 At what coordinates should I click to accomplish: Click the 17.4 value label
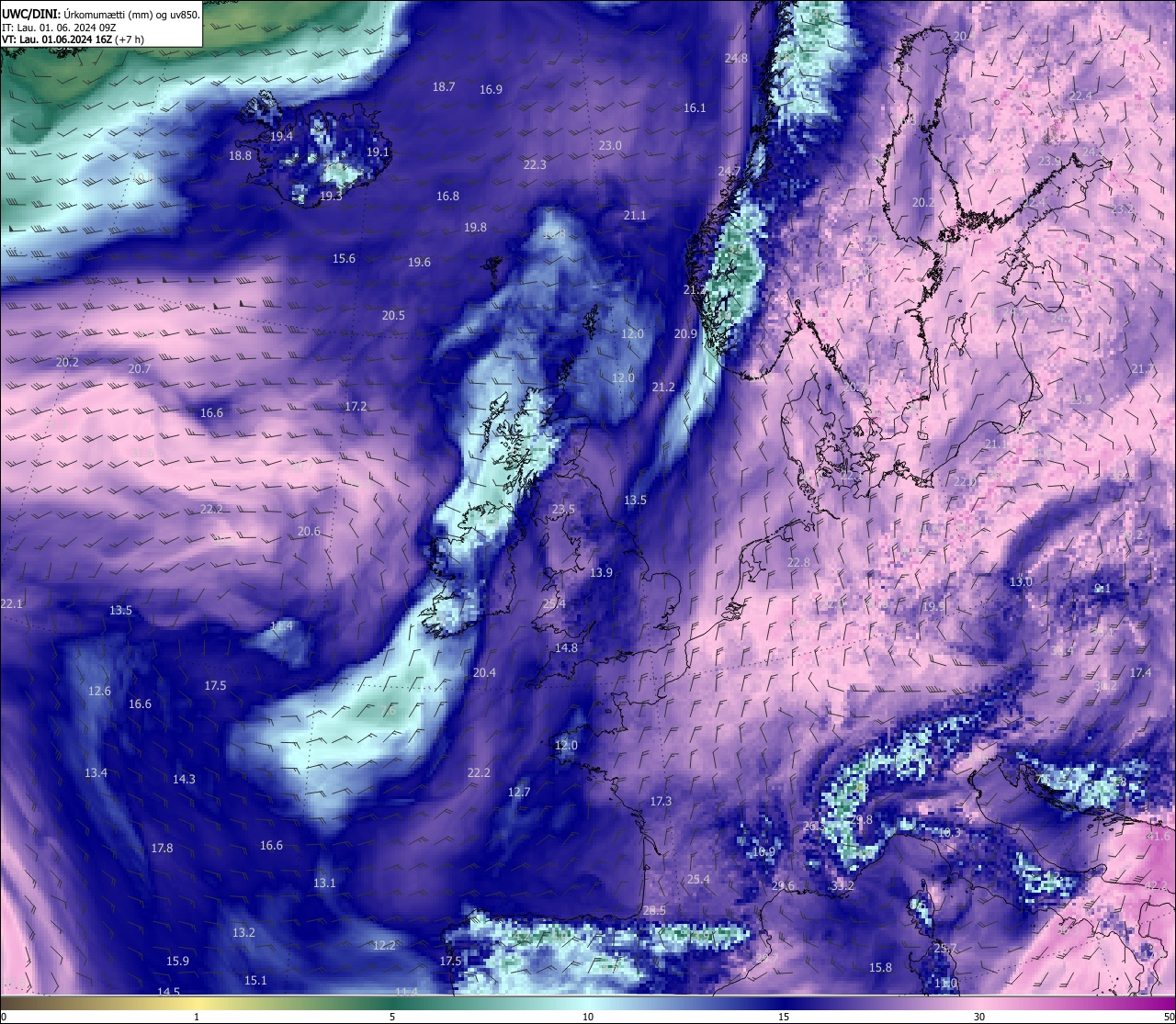tap(1140, 672)
